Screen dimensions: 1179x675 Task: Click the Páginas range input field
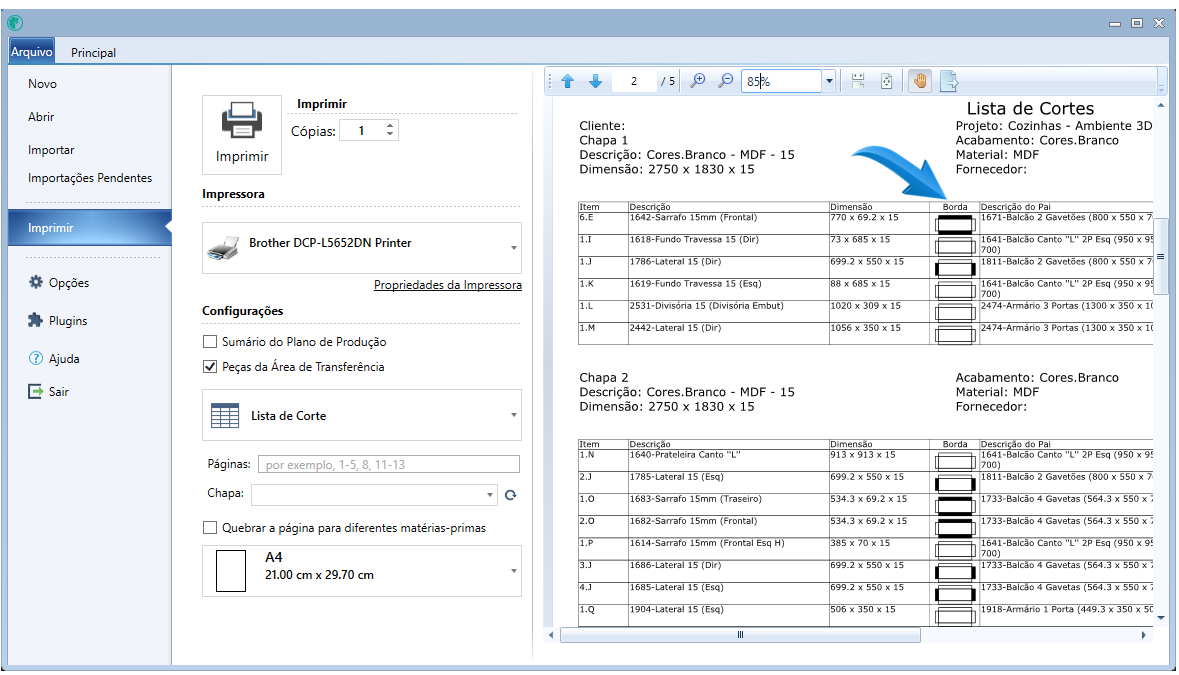pos(389,465)
